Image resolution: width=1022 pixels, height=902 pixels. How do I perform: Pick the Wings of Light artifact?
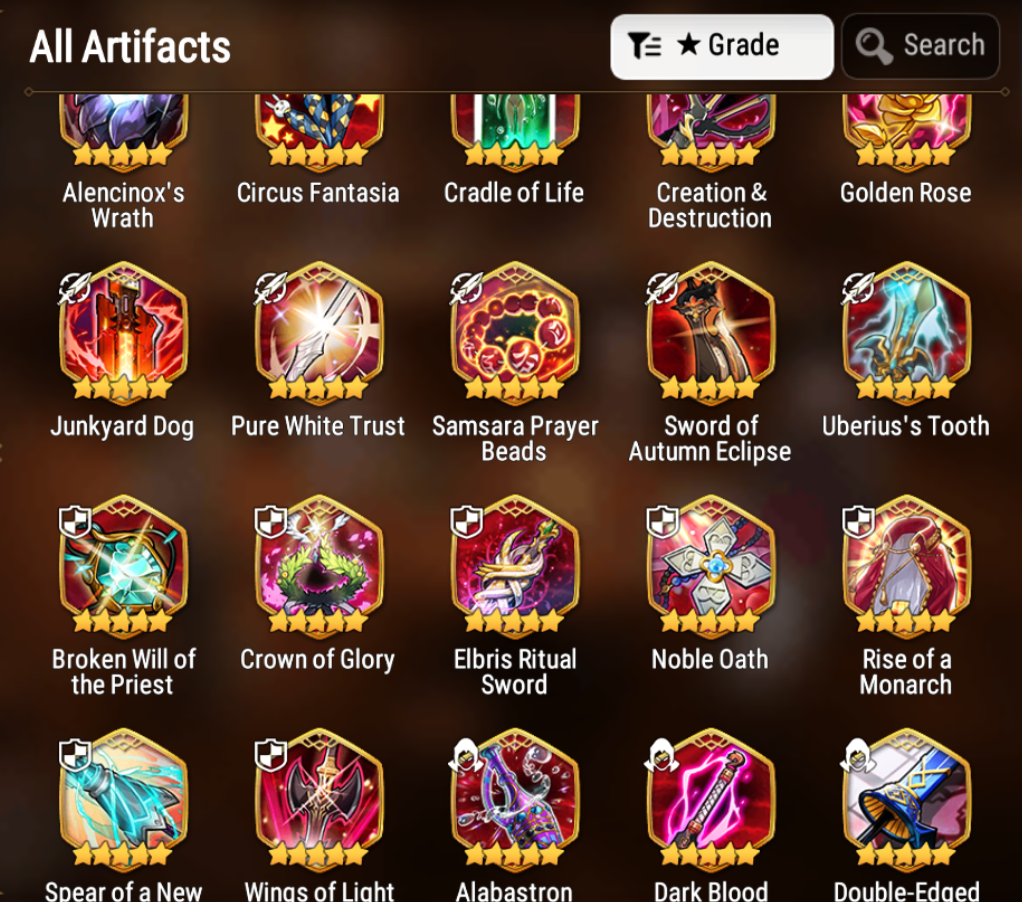319,797
